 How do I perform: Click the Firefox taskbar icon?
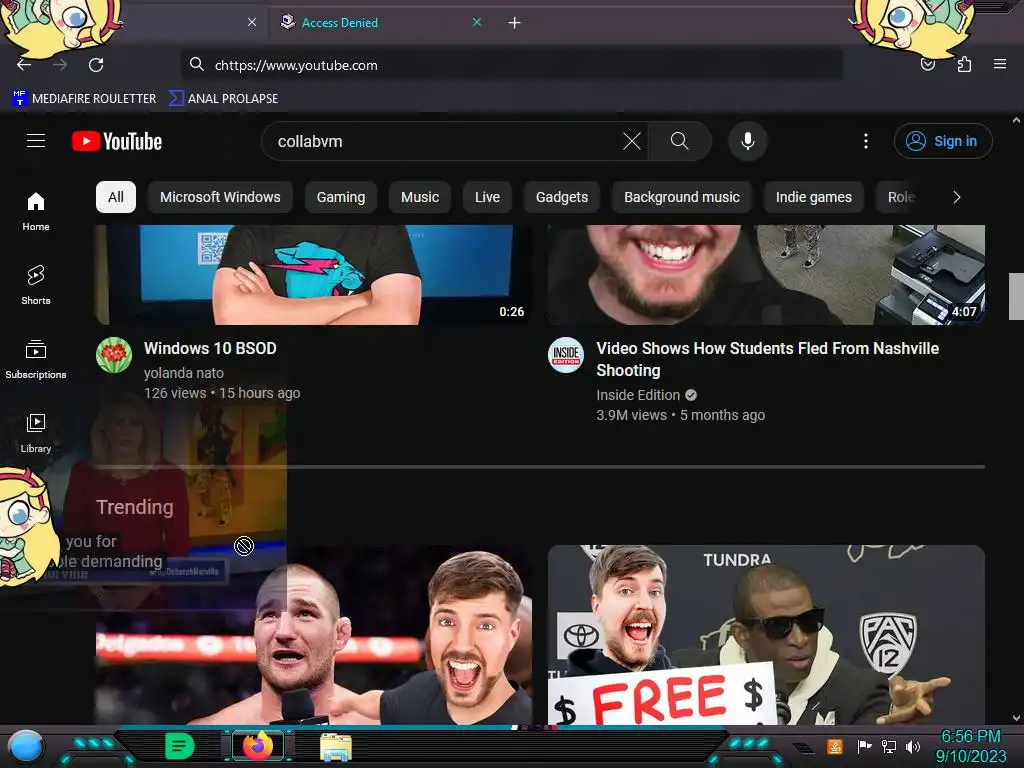pyautogui.click(x=258, y=746)
